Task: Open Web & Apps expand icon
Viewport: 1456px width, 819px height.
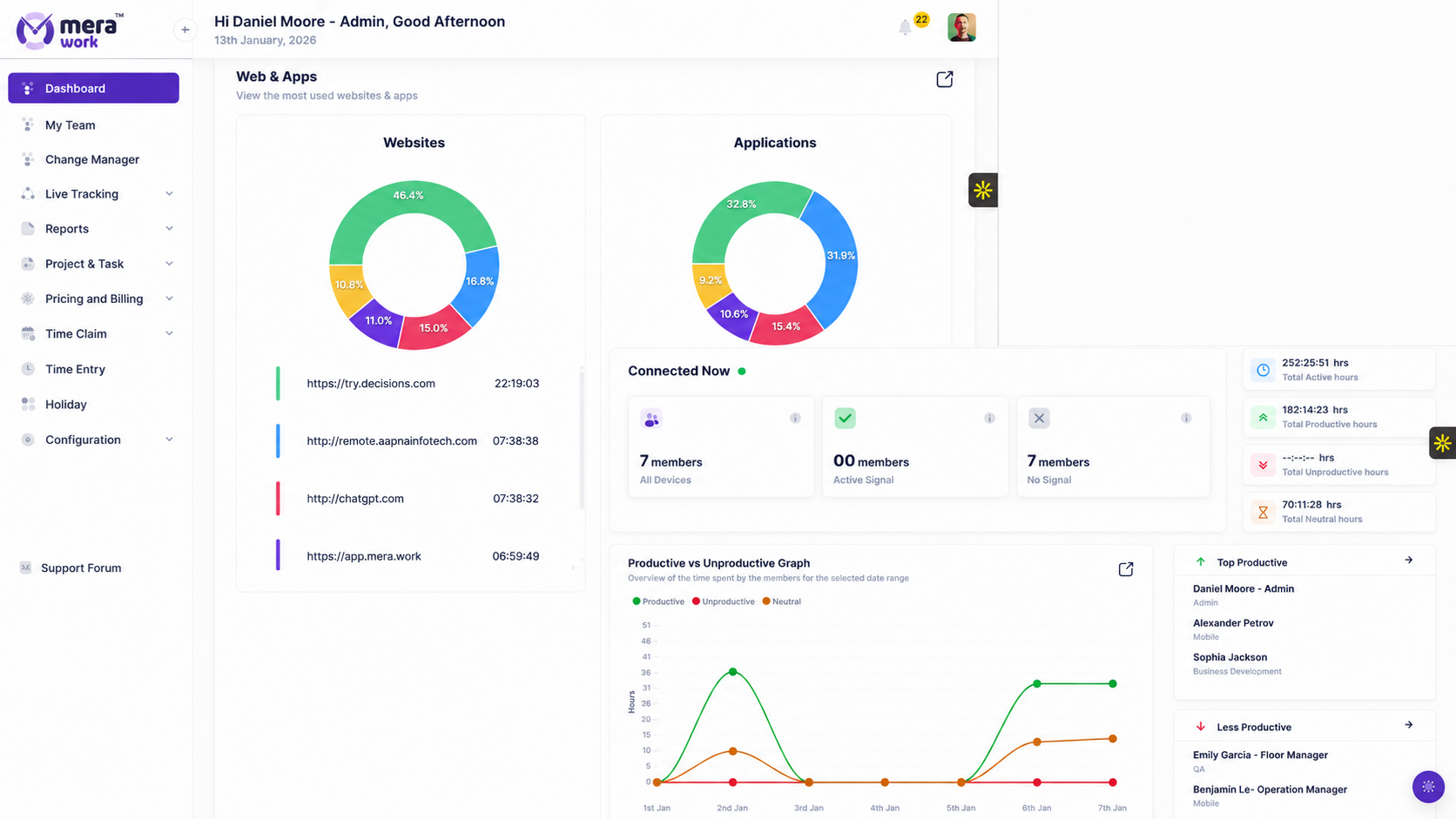Action: (945, 79)
